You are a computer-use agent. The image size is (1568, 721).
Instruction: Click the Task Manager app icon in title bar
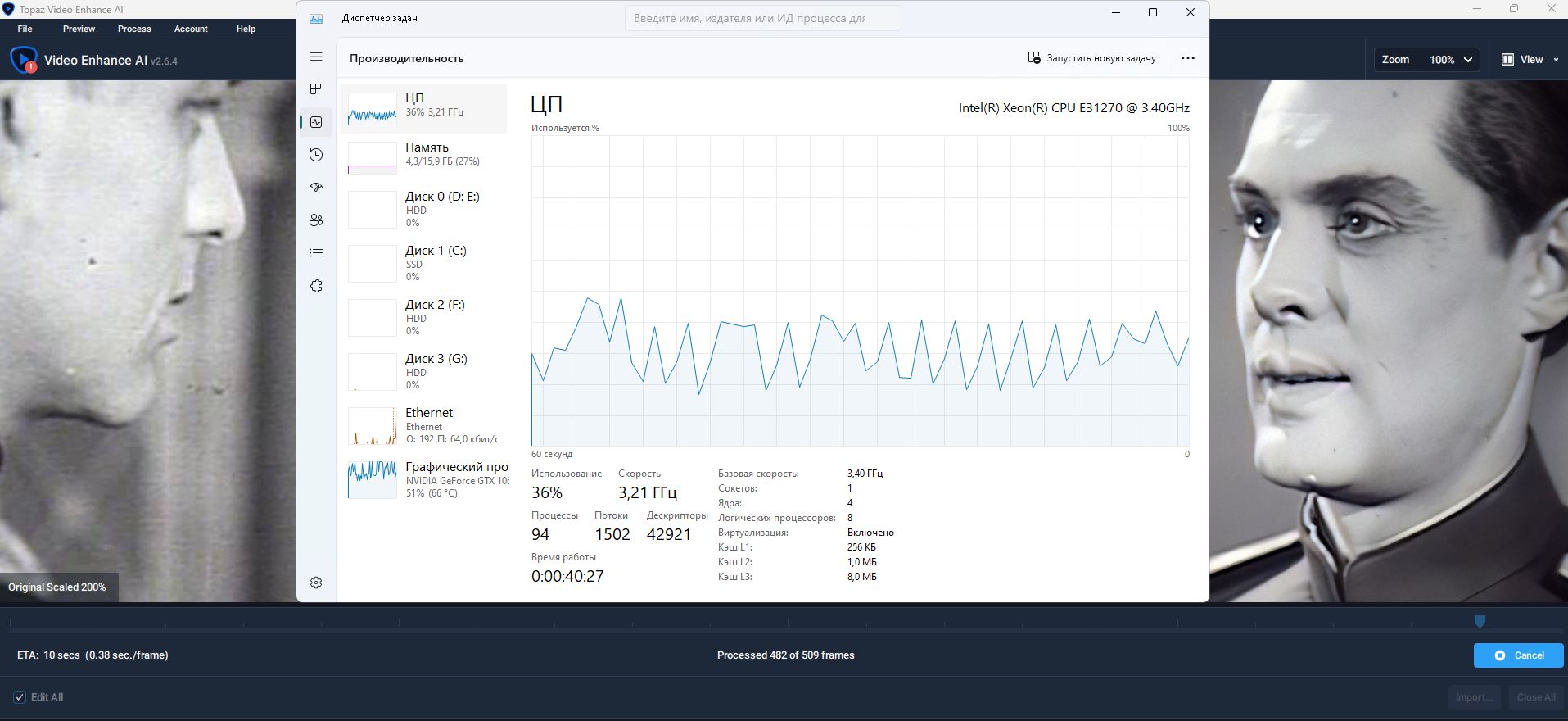[316, 18]
